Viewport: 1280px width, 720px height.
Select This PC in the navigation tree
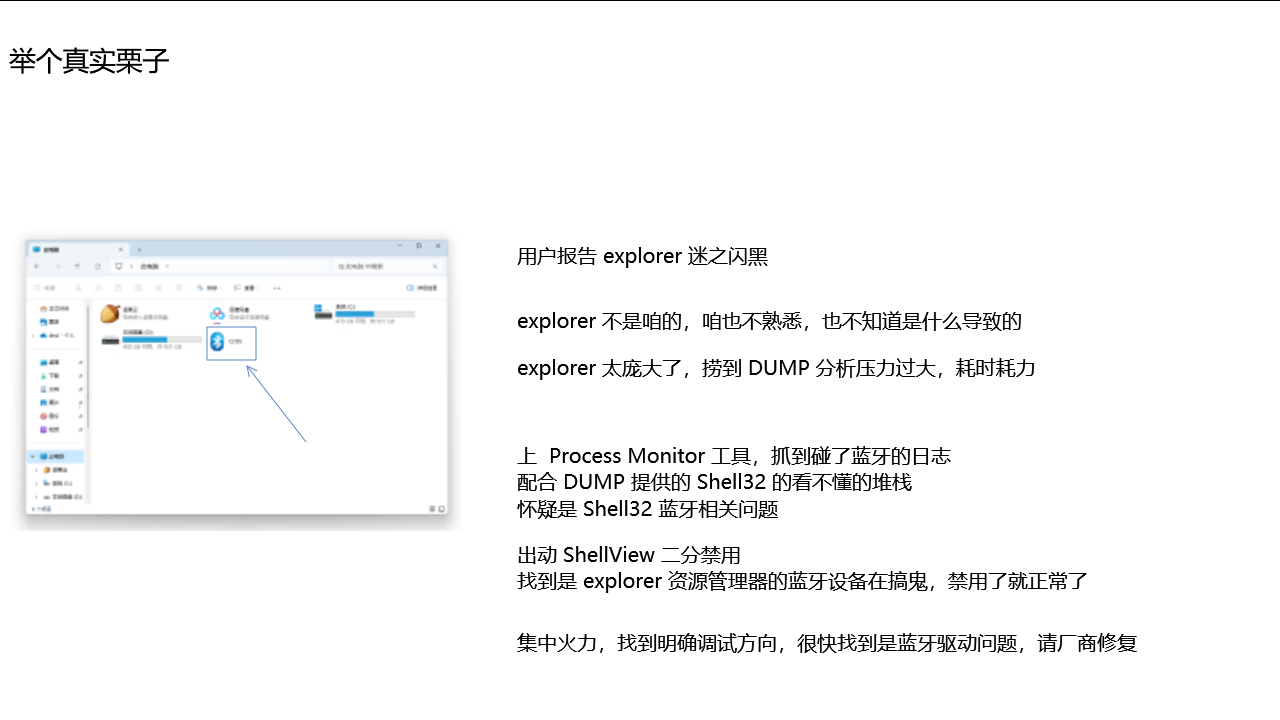click(x=57, y=456)
